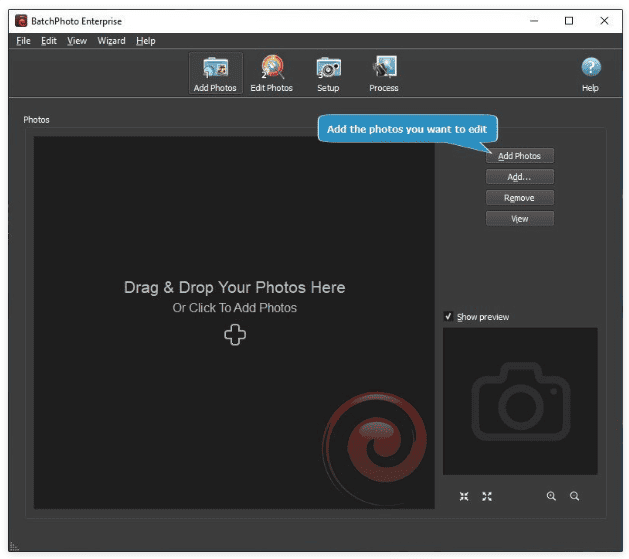Image resolution: width=629 pixels, height=559 pixels.
Task: Click the View button on right panel
Action: coord(520,219)
